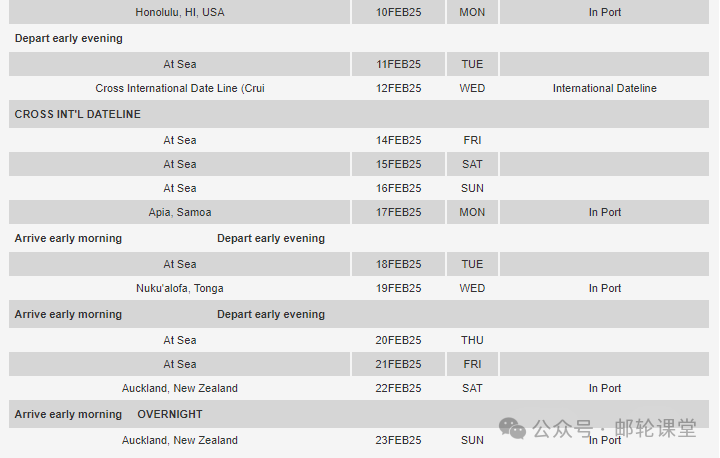Select the At Sea row for 21FEB25
Viewport: 720px width, 458px height.
click(180, 364)
